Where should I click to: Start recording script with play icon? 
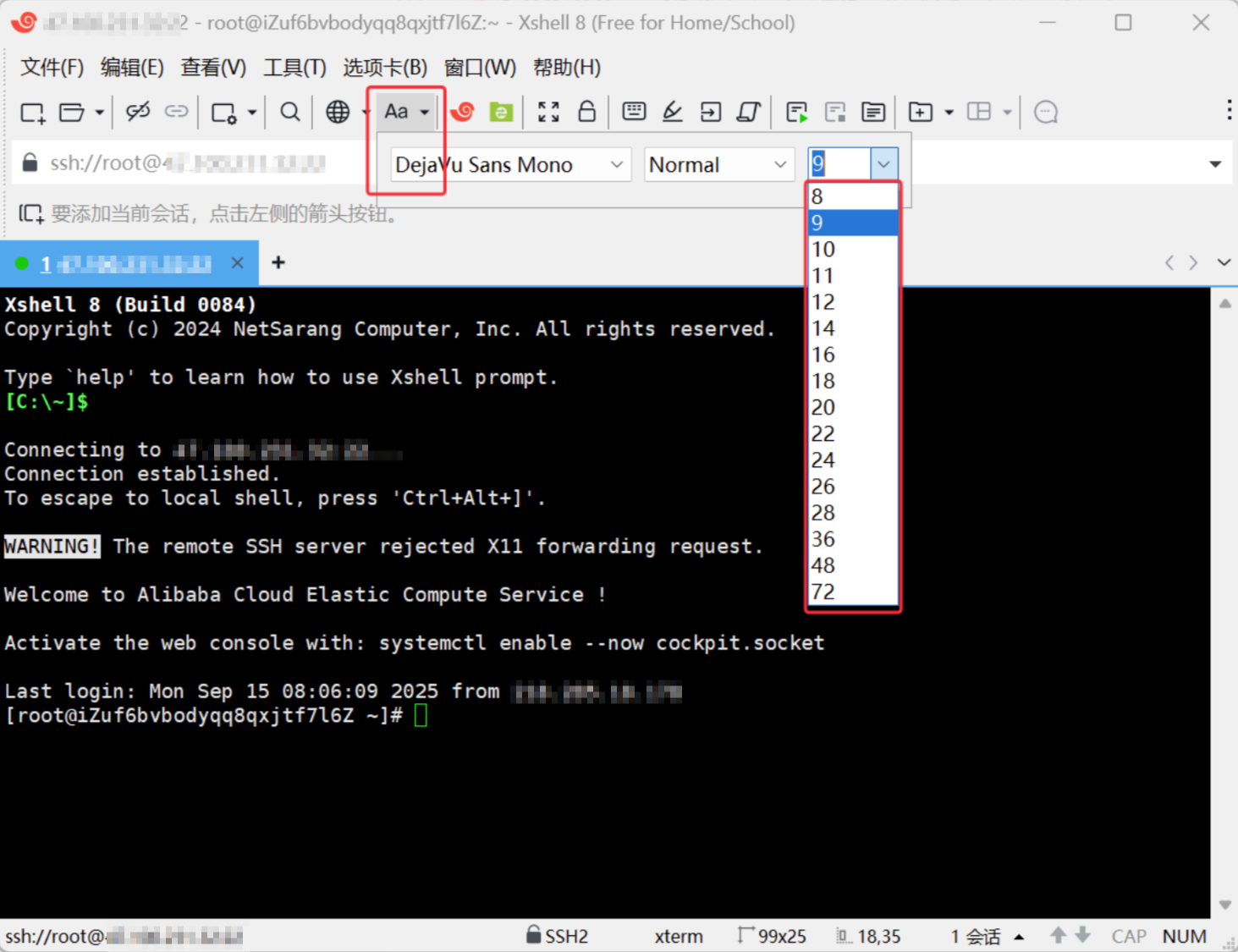pyautogui.click(x=796, y=112)
